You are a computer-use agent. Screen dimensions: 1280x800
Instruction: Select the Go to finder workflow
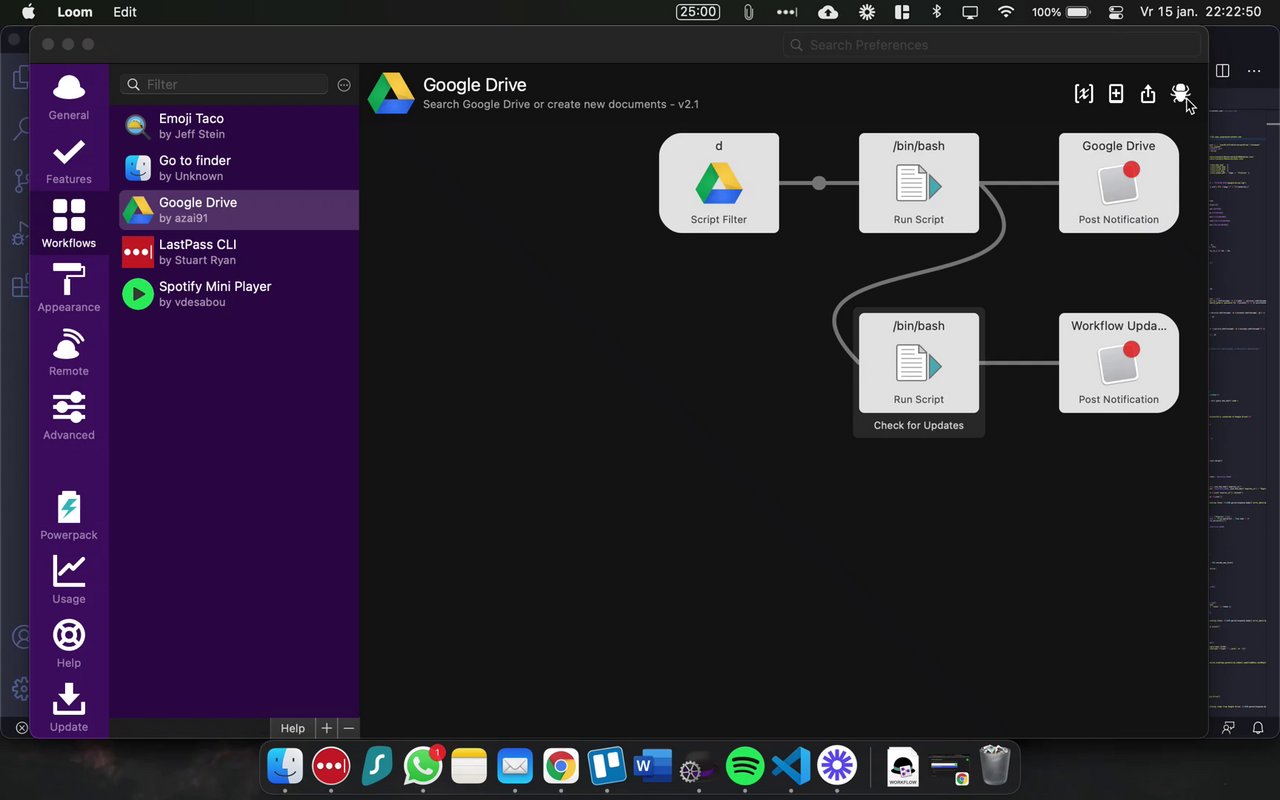(x=239, y=168)
